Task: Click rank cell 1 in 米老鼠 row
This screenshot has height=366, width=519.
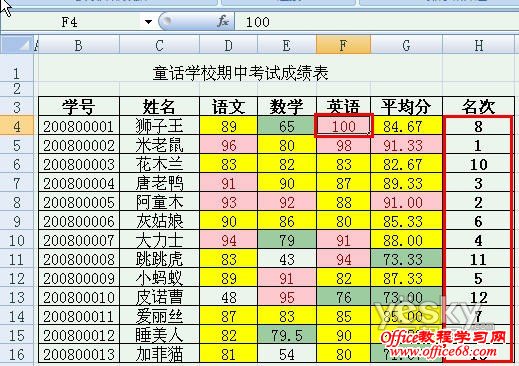Action: [479, 144]
